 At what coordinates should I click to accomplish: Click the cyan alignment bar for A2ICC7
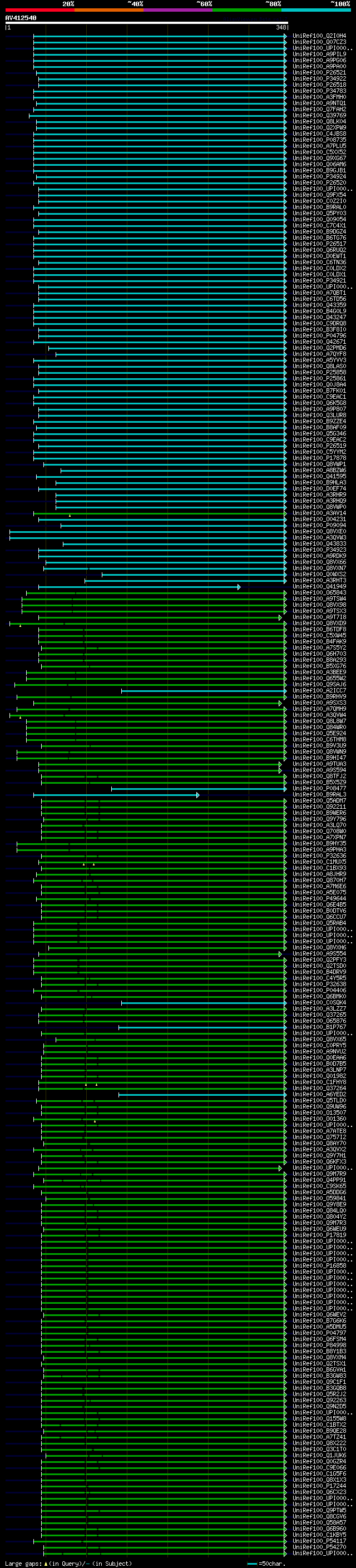point(202,691)
